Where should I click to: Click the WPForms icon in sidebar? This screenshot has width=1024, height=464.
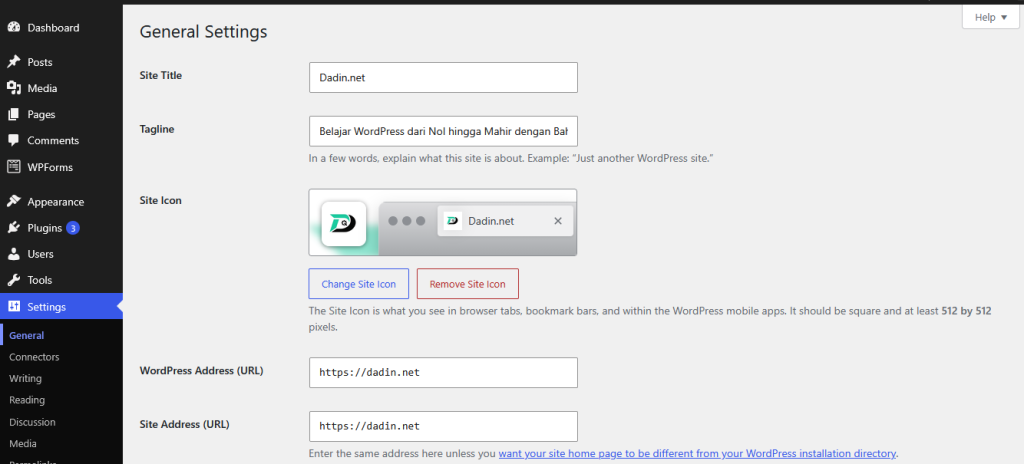(x=14, y=167)
